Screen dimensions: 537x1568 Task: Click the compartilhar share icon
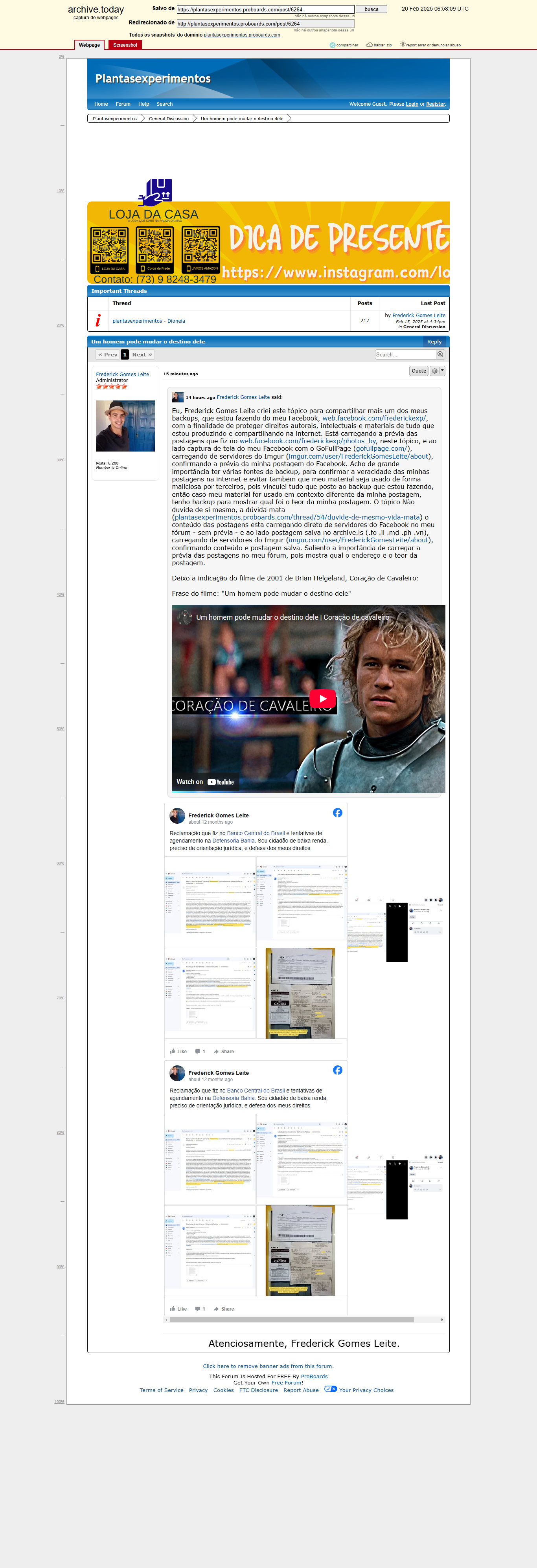[333, 45]
